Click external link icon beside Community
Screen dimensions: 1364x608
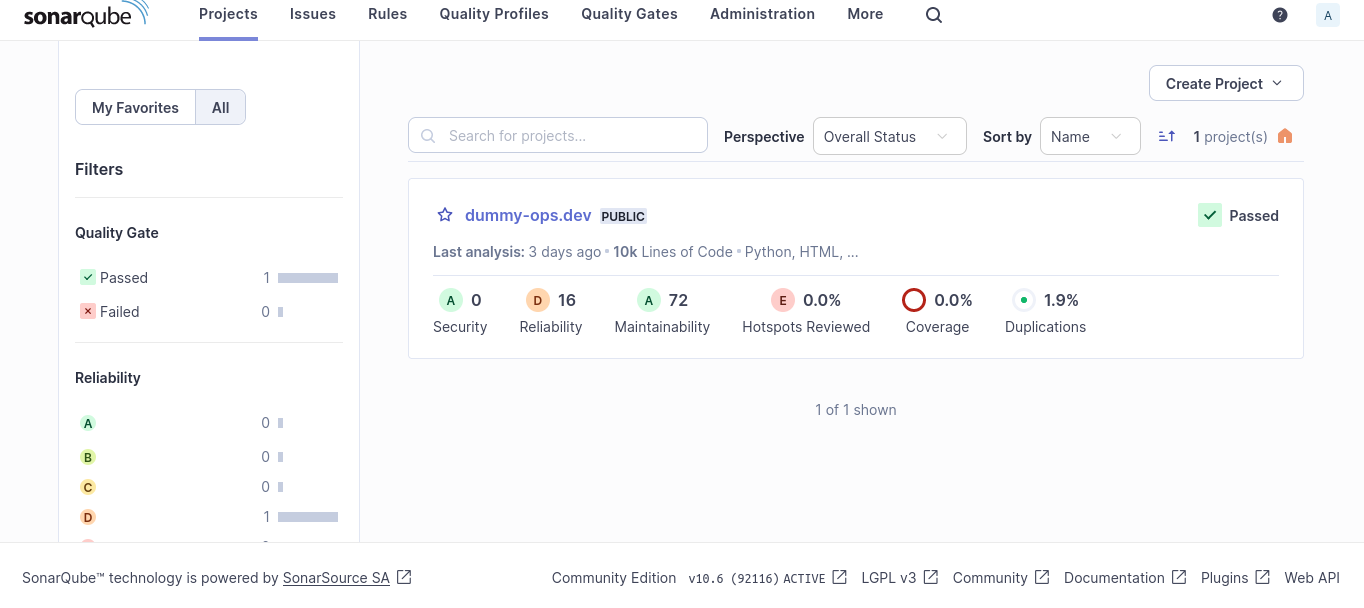1042,577
